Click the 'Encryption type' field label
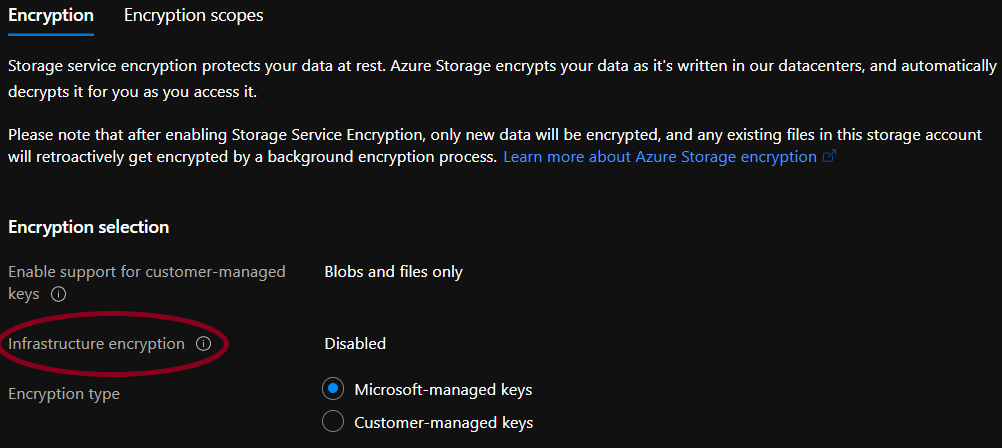Image resolution: width=1002 pixels, height=448 pixels. (64, 394)
